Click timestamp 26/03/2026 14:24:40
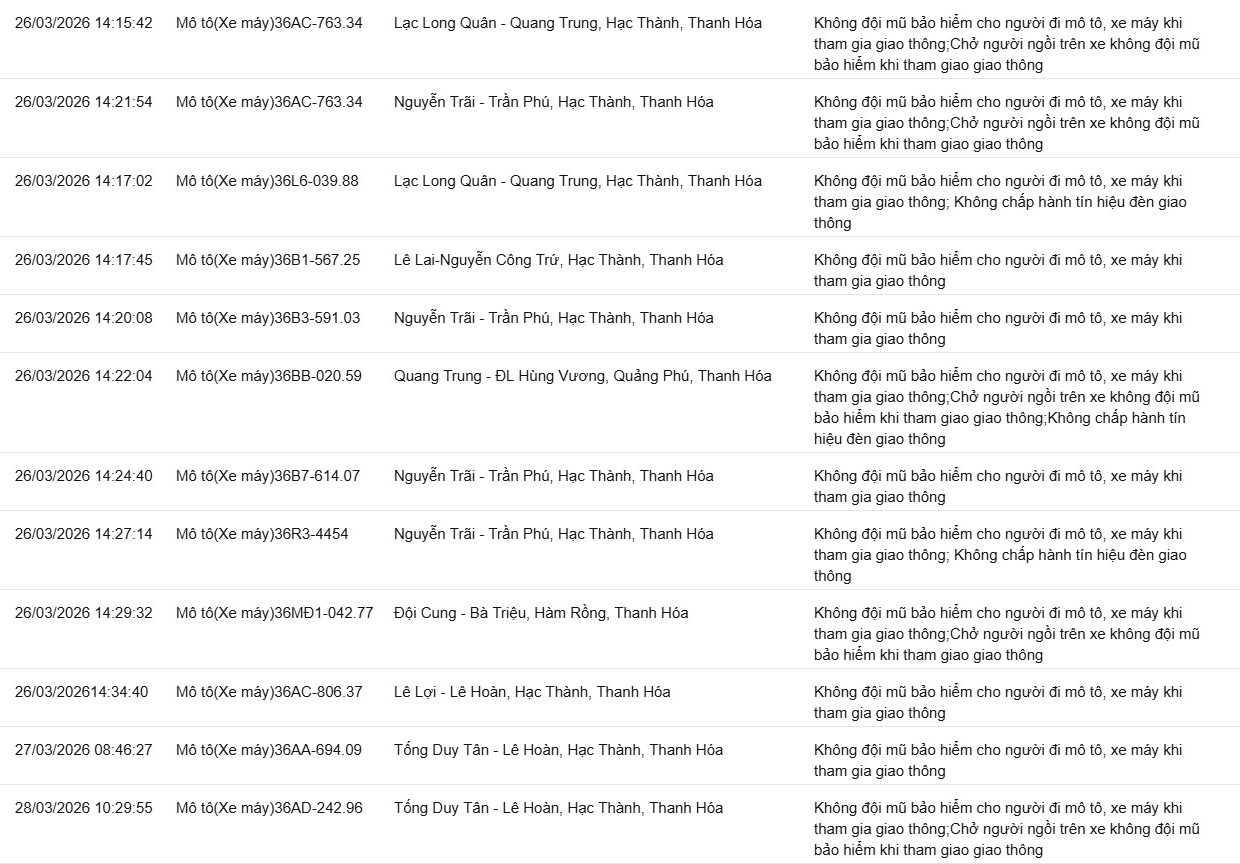Viewport: 1240px width, 864px height. 84,476
